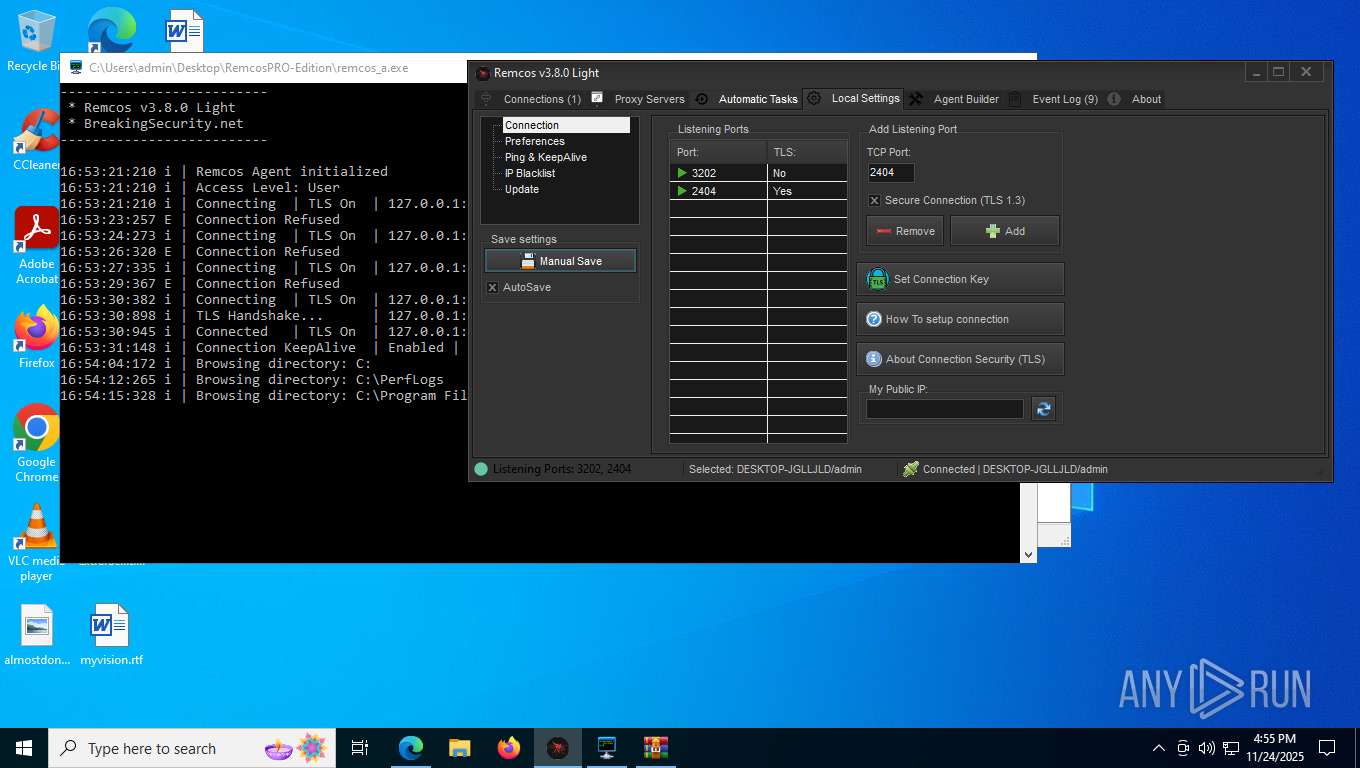Screen dimensions: 1360x768
Task: Click the TLS value 'No' cell
Action: point(807,173)
